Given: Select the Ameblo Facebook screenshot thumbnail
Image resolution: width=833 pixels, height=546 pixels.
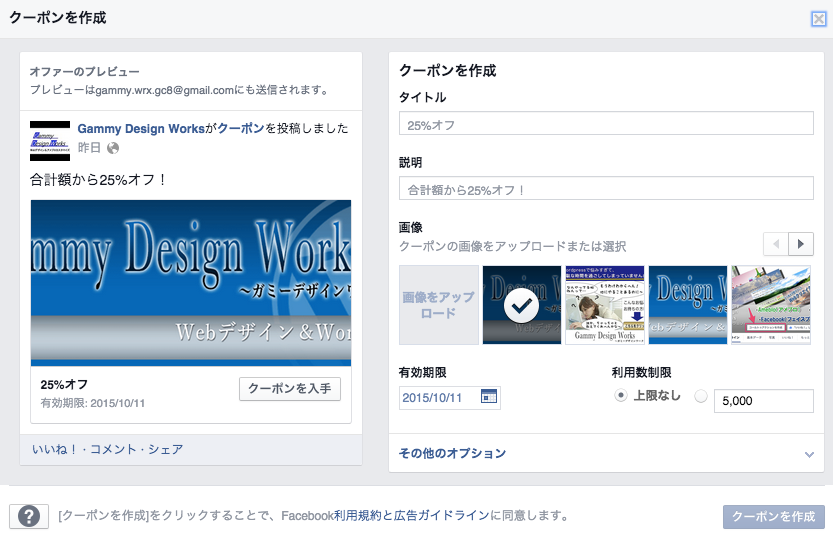Looking at the screenshot, I should coord(771,305).
